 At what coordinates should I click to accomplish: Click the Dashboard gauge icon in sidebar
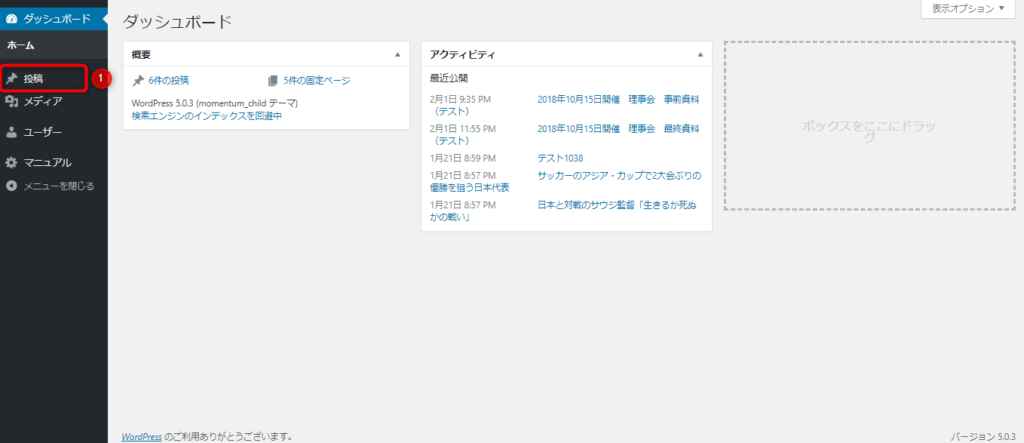[11, 19]
